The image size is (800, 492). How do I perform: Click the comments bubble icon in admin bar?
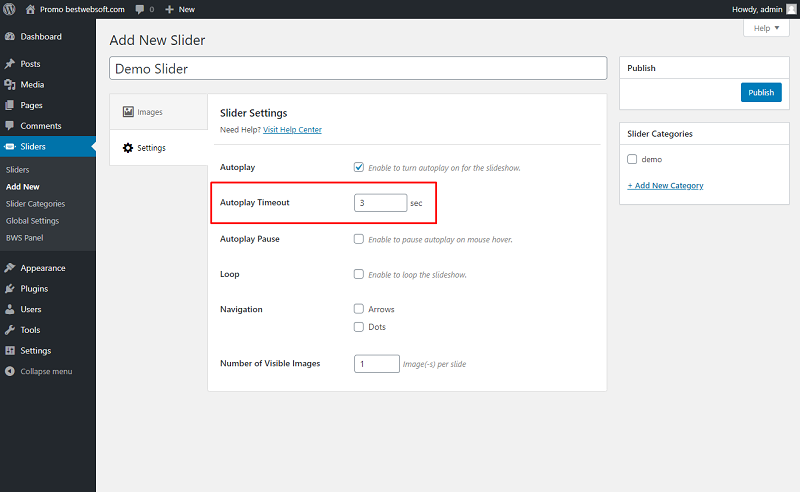pos(140,9)
